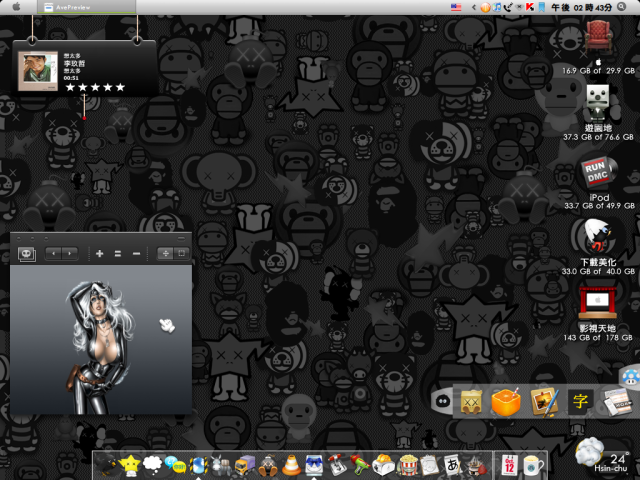Viewport: 640px width, 480px height.
Task: Open the yellow star icon in Dock
Action: [129, 465]
